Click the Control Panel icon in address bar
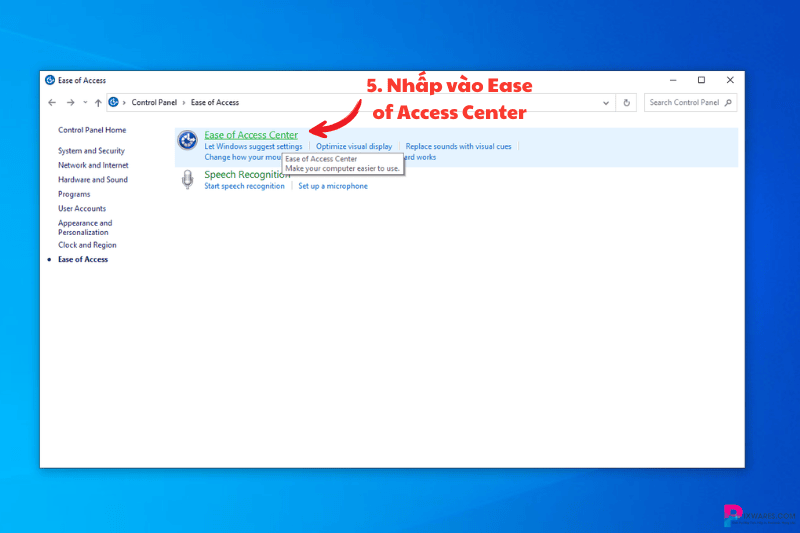The width and height of the screenshot is (800, 533). click(x=114, y=102)
